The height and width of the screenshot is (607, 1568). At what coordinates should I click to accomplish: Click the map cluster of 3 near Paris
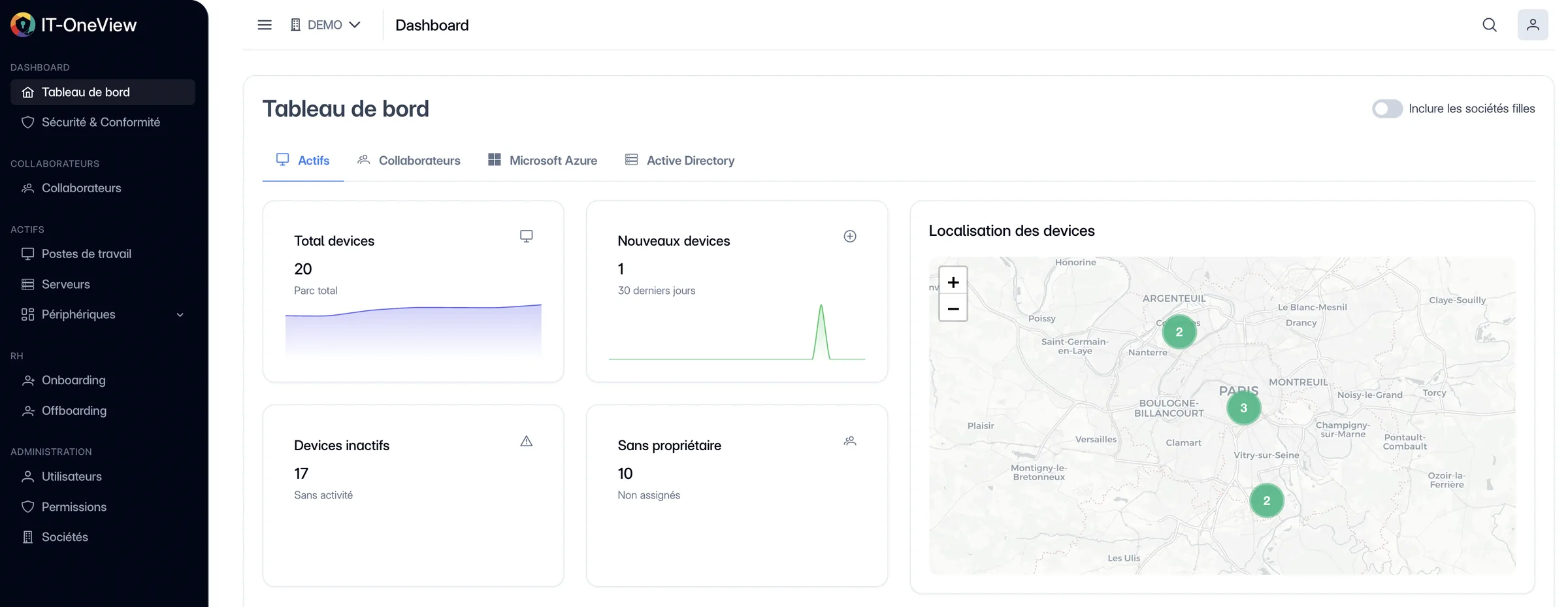[x=1244, y=408]
